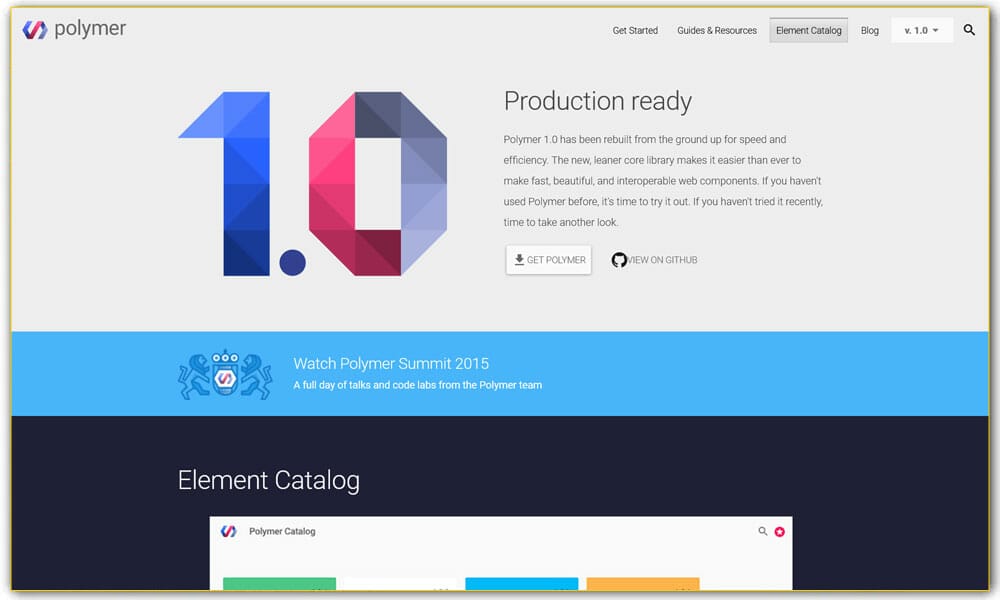Click the Polymer logo in the header
Screen dimensions: 1000x600
click(x=35, y=30)
